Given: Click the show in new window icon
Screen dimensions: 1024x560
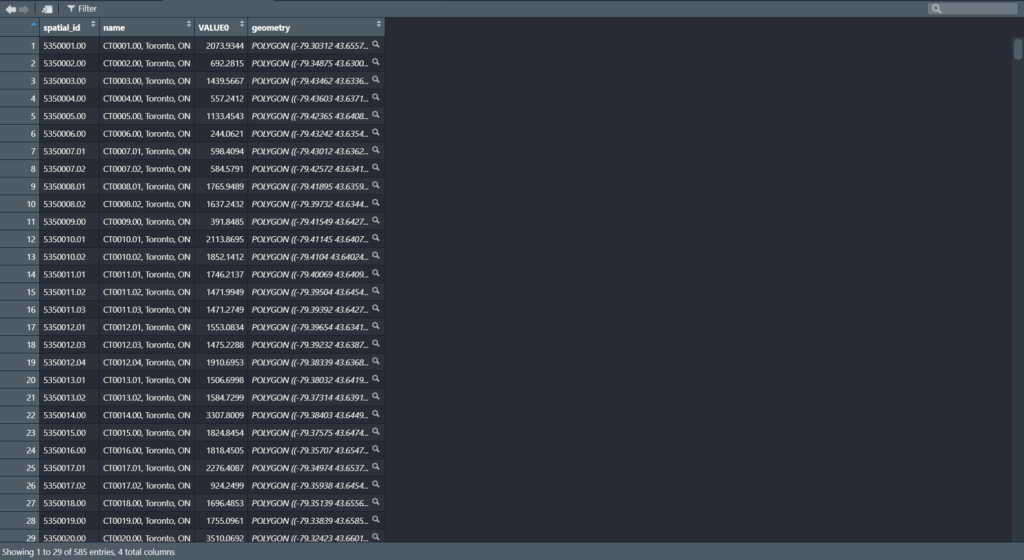Looking at the screenshot, I should (48, 8).
